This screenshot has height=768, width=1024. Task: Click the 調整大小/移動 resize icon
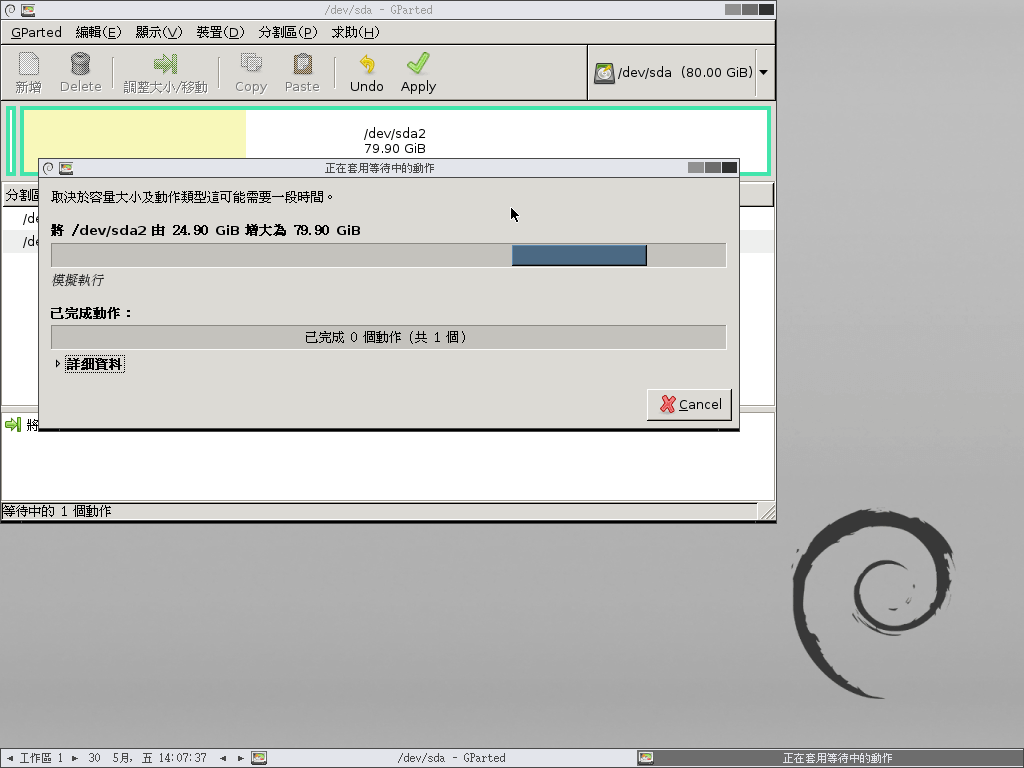tap(165, 65)
